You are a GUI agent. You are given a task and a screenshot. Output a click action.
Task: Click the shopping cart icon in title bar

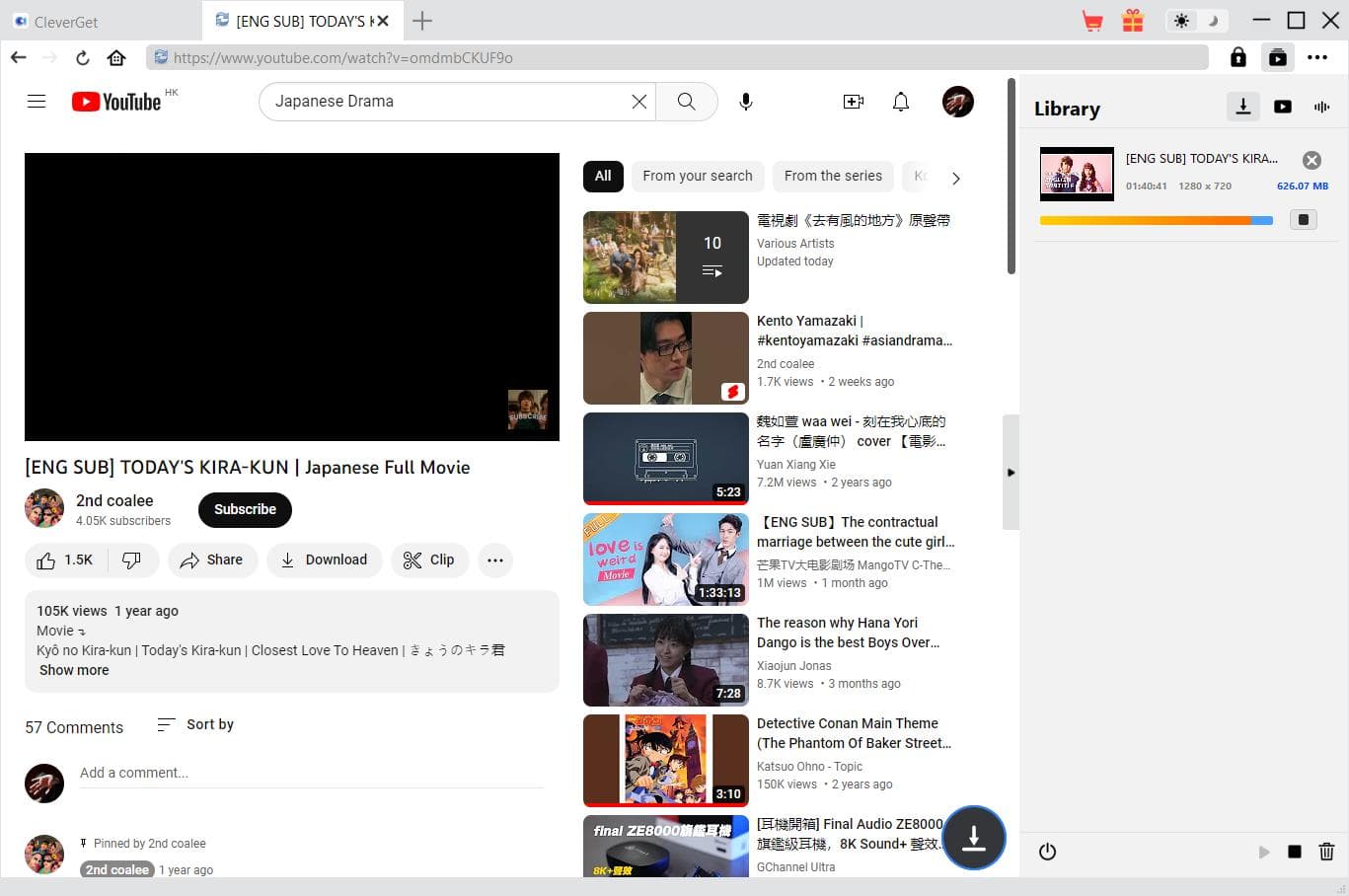[1092, 21]
